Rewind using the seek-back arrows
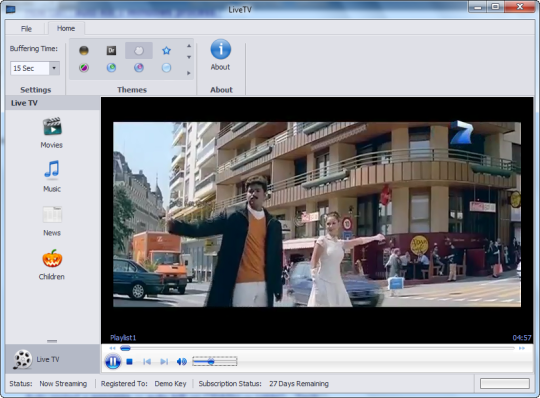 pos(113,348)
